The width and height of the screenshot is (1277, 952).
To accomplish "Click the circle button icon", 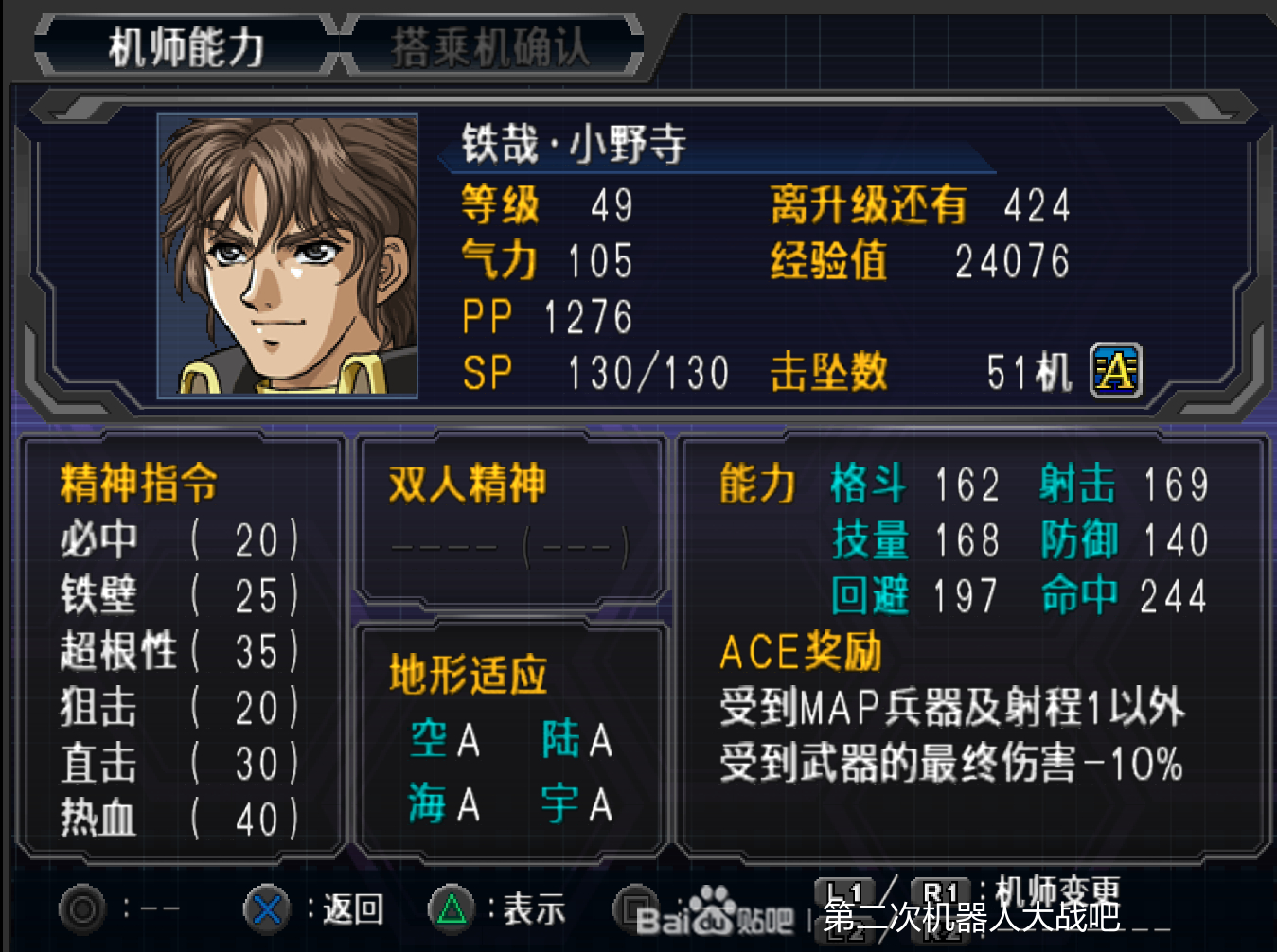I will (82, 909).
